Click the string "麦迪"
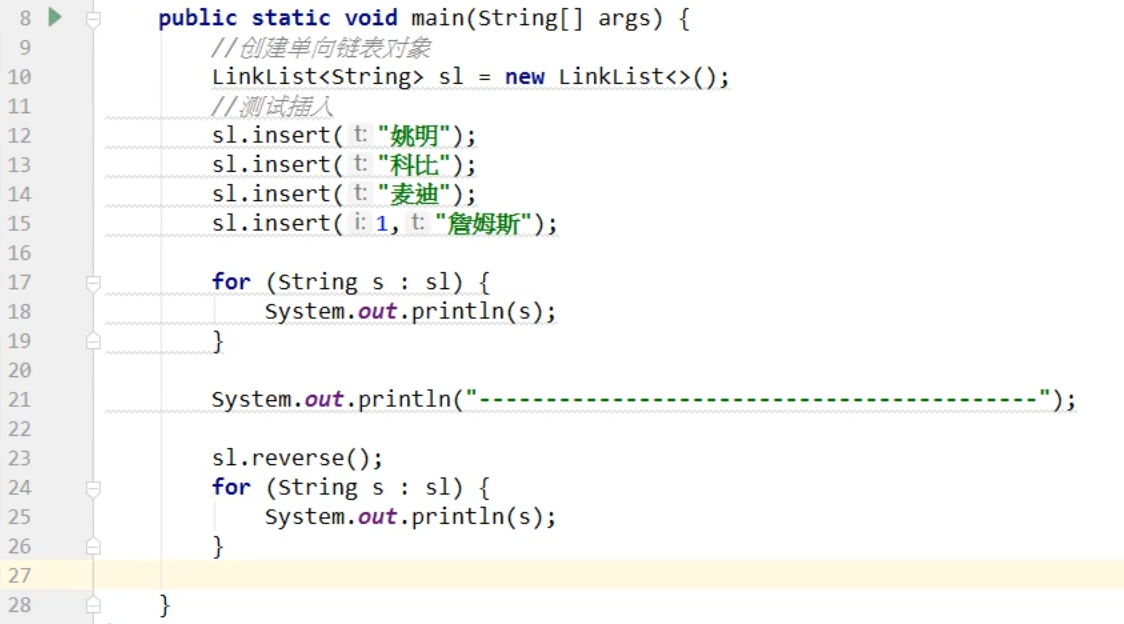 (x=414, y=194)
